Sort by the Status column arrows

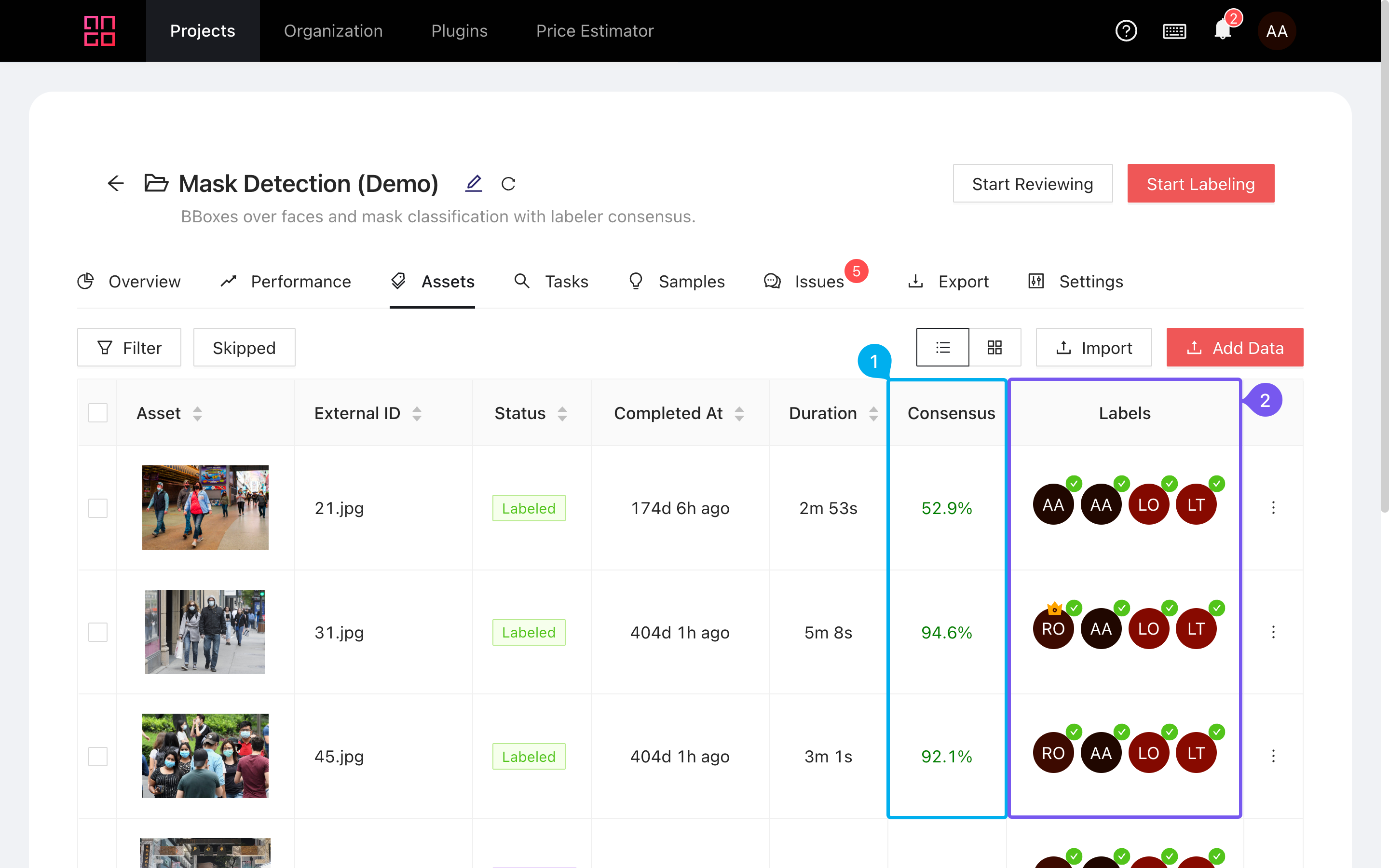pyautogui.click(x=562, y=413)
